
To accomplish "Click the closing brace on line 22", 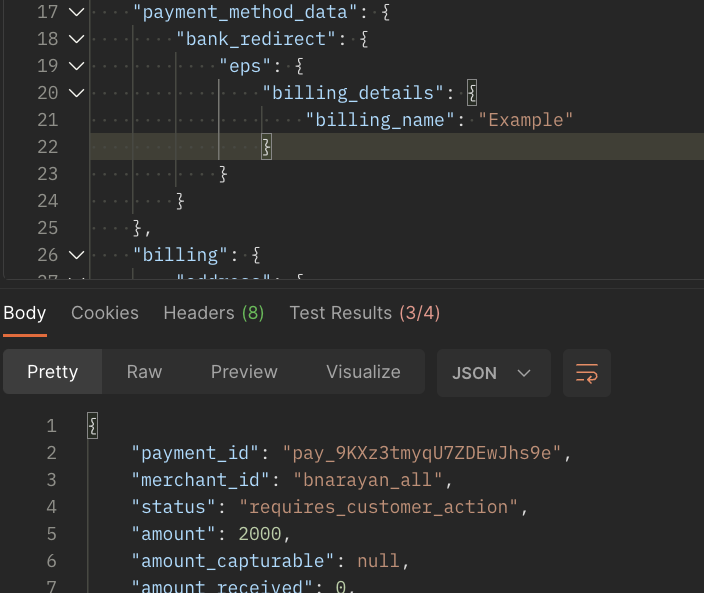I will (x=266, y=147).
